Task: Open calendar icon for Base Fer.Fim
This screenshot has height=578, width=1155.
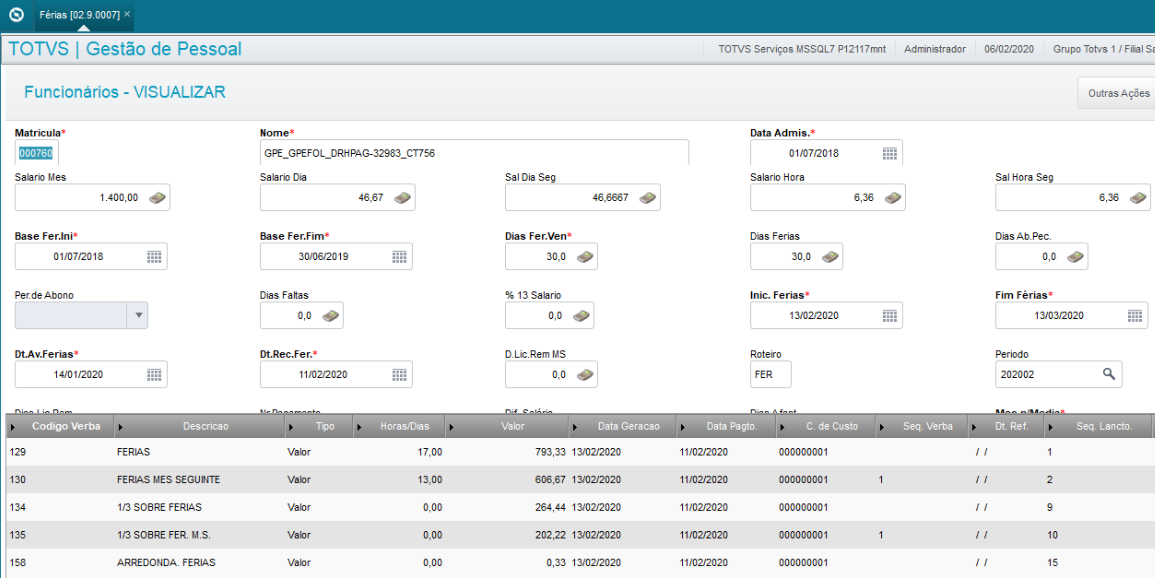Action: click(399, 256)
